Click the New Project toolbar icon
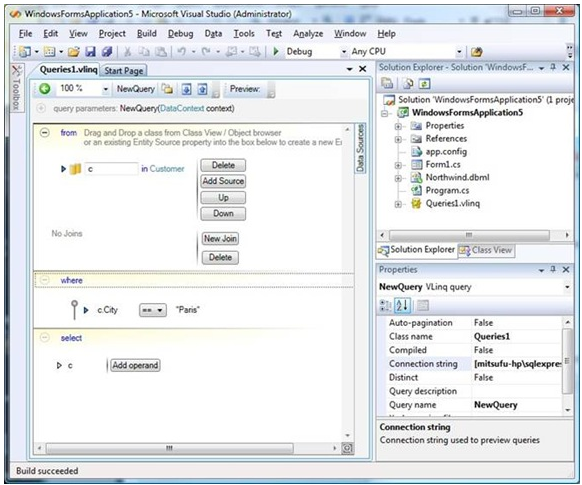 tap(25, 52)
